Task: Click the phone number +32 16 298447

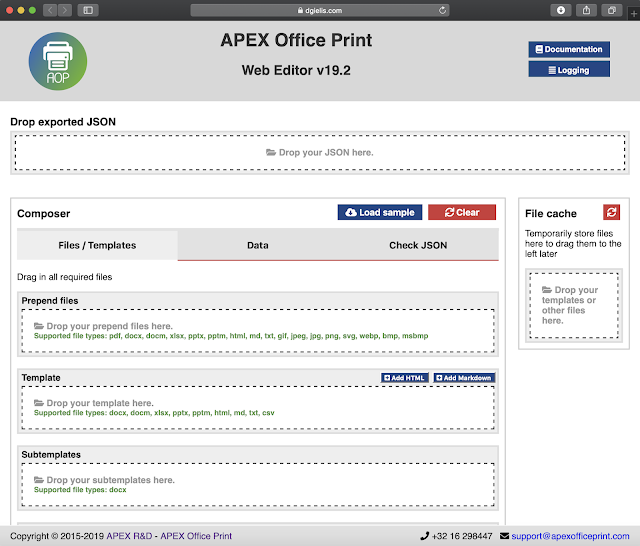Action: coord(462,536)
